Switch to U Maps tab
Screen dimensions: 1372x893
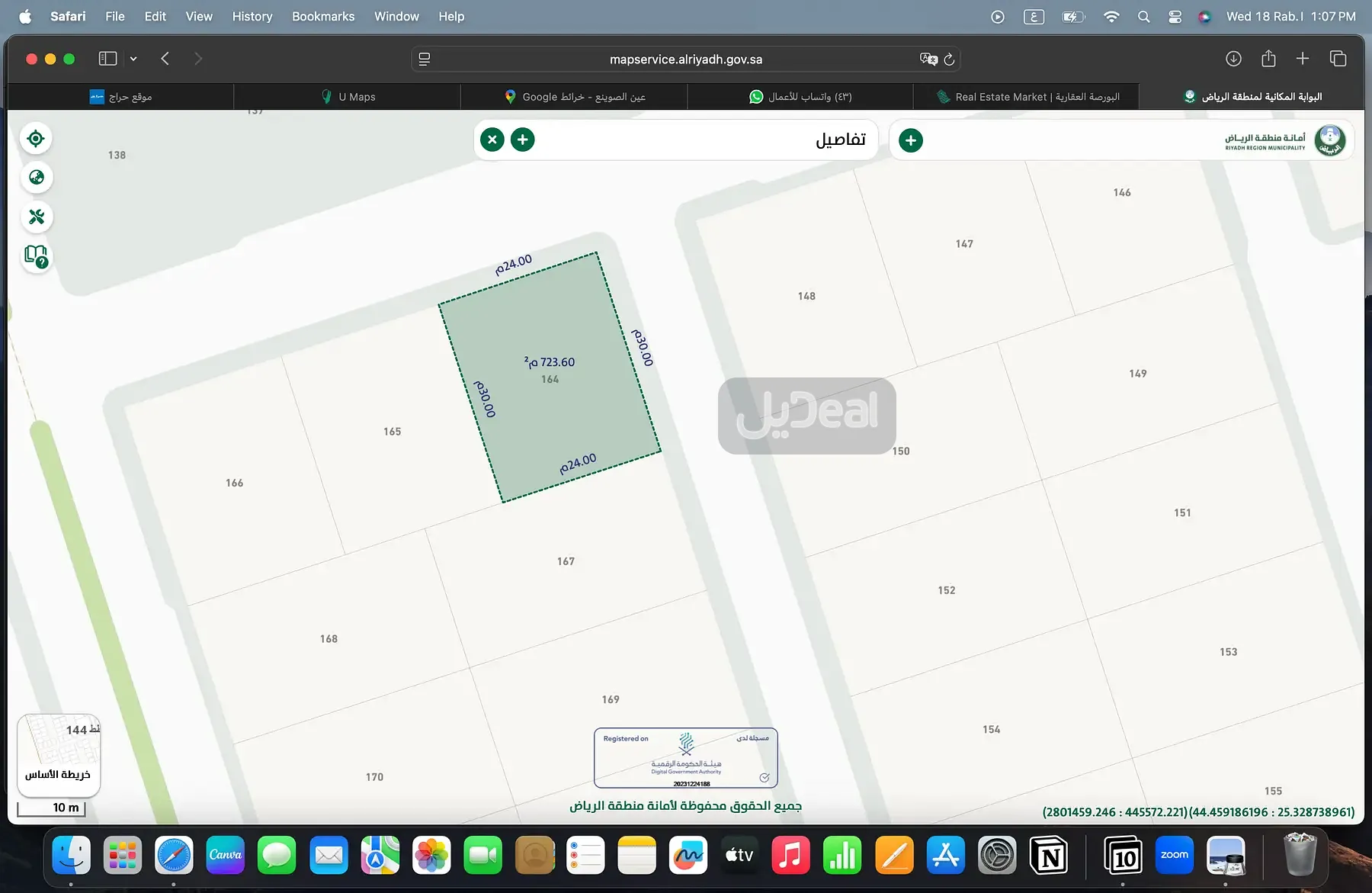[348, 97]
